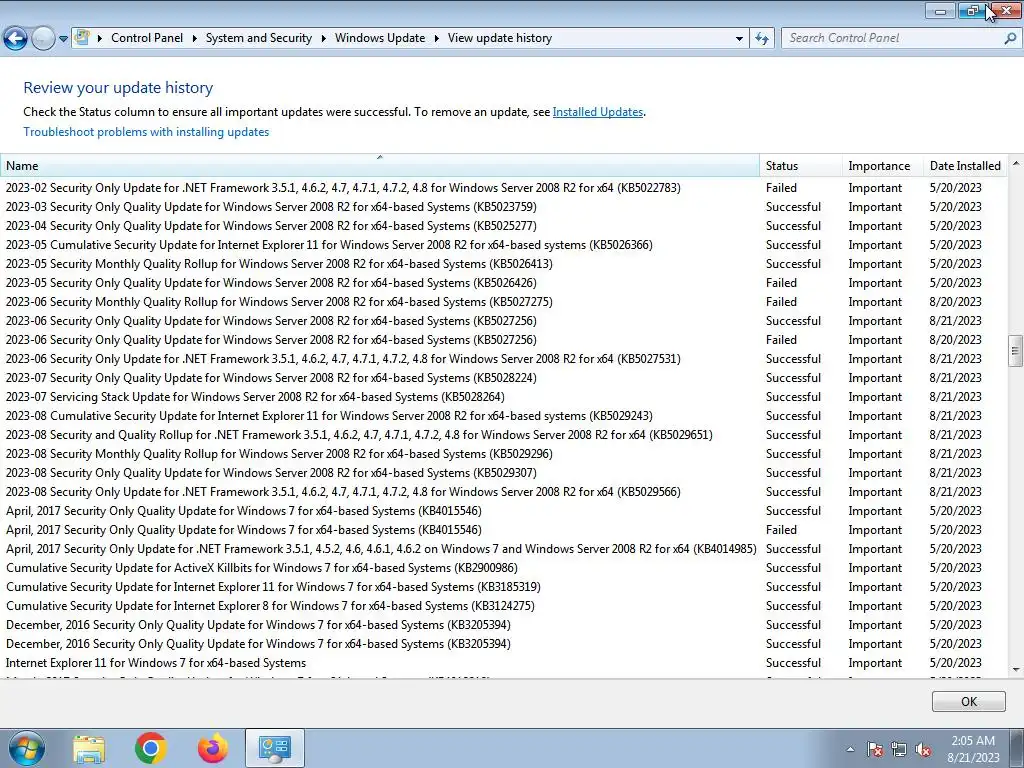Select KB5029307 Security Only Quality Update row
This screenshot has width=1024, height=768.
click(503, 473)
